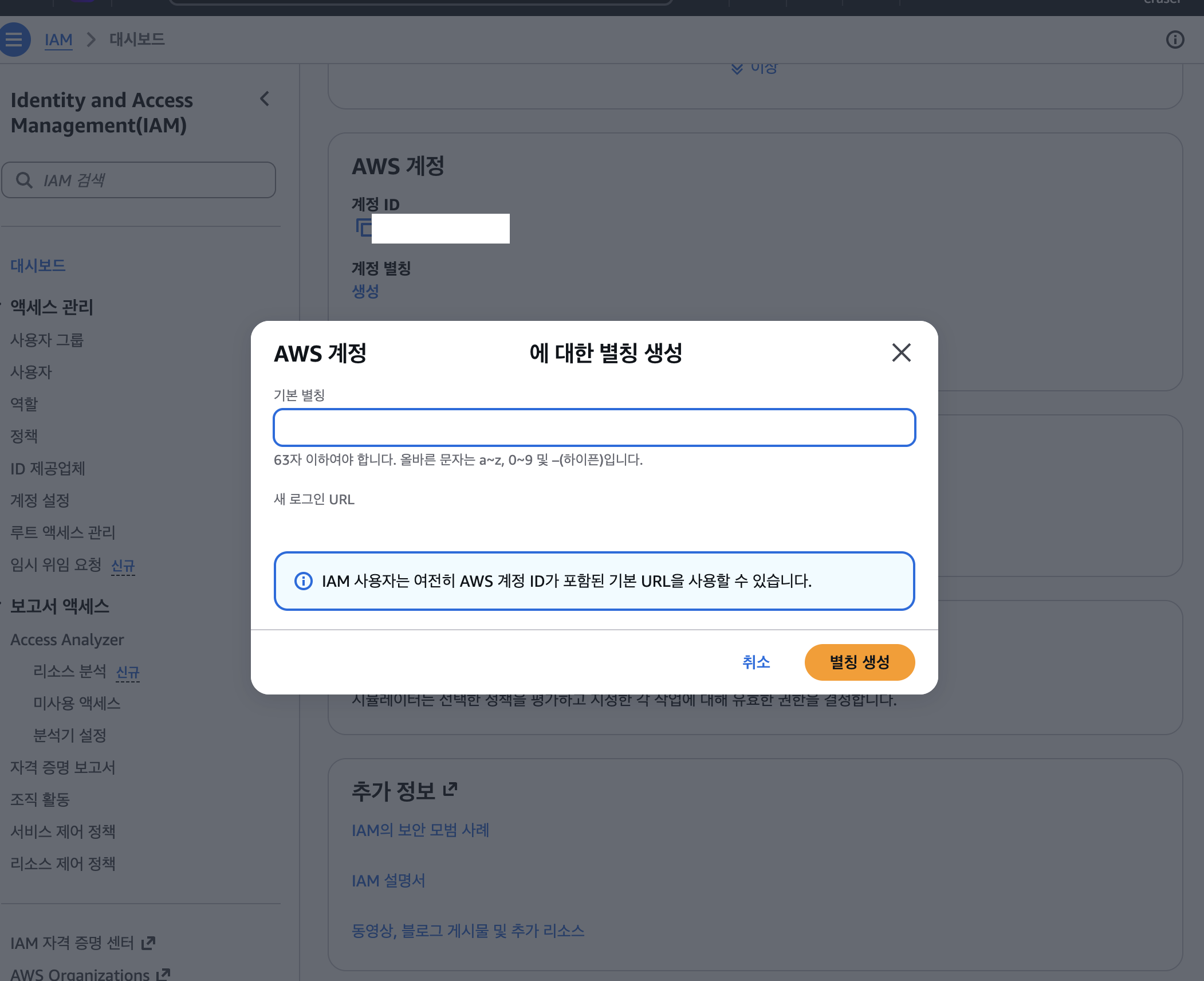The width and height of the screenshot is (1204, 981).
Task: Open 정책 from the sidebar
Action: pyautogui.click(x=24, y=436)
